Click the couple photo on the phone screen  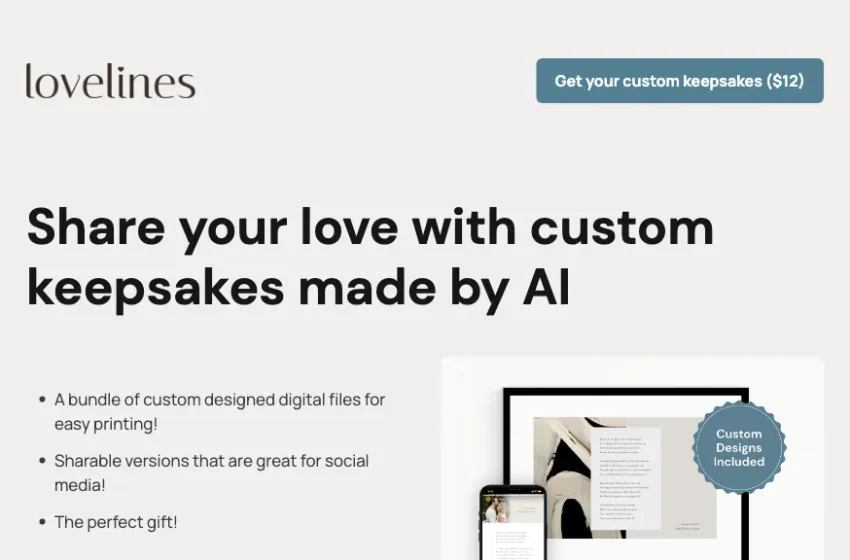[x=497, y=510]
